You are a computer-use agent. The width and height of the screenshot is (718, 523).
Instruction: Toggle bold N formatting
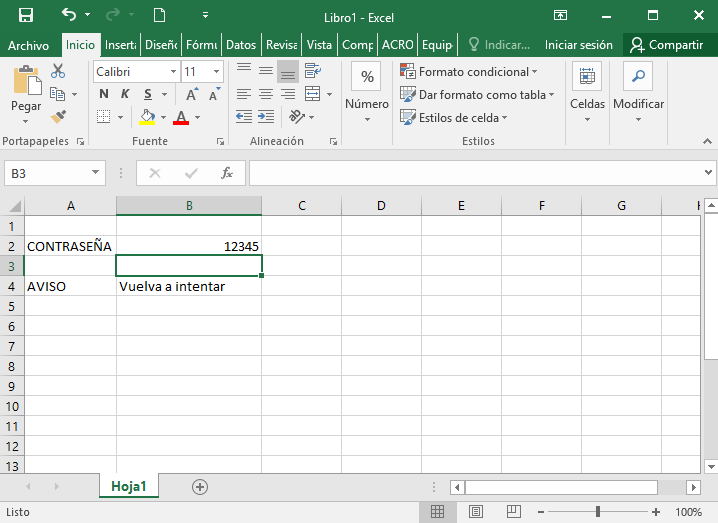(x=104, y=94)
